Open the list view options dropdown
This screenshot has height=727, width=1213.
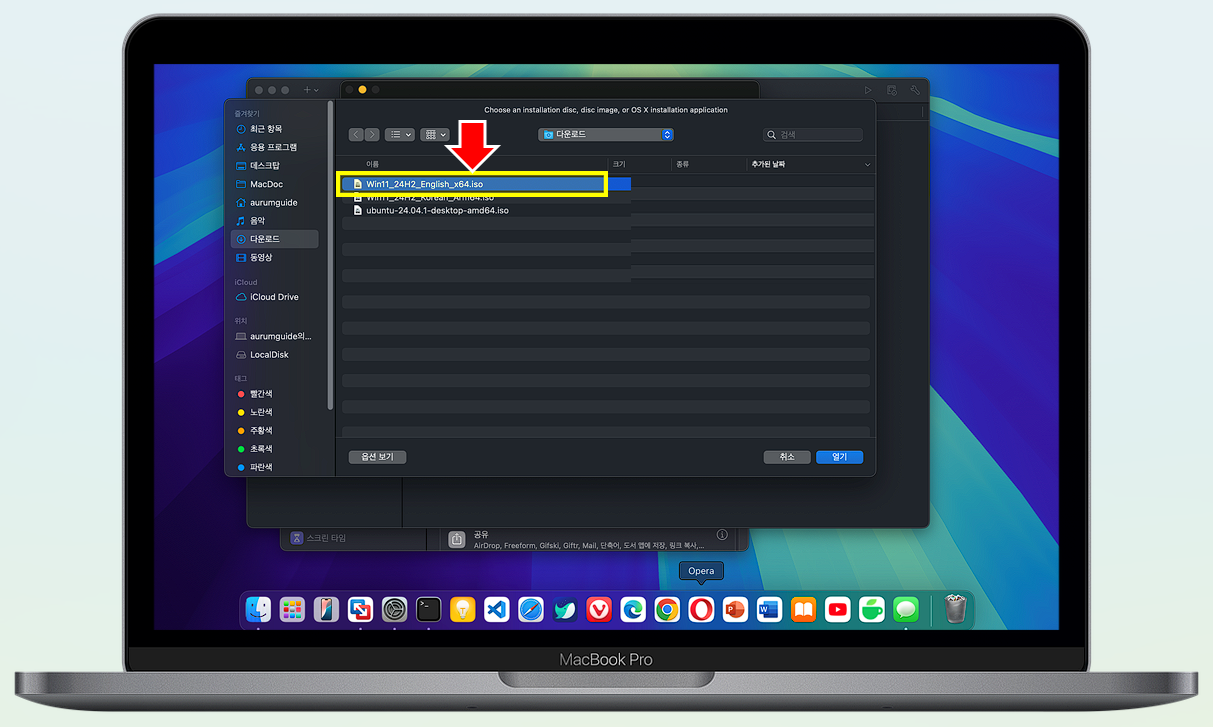399,134
